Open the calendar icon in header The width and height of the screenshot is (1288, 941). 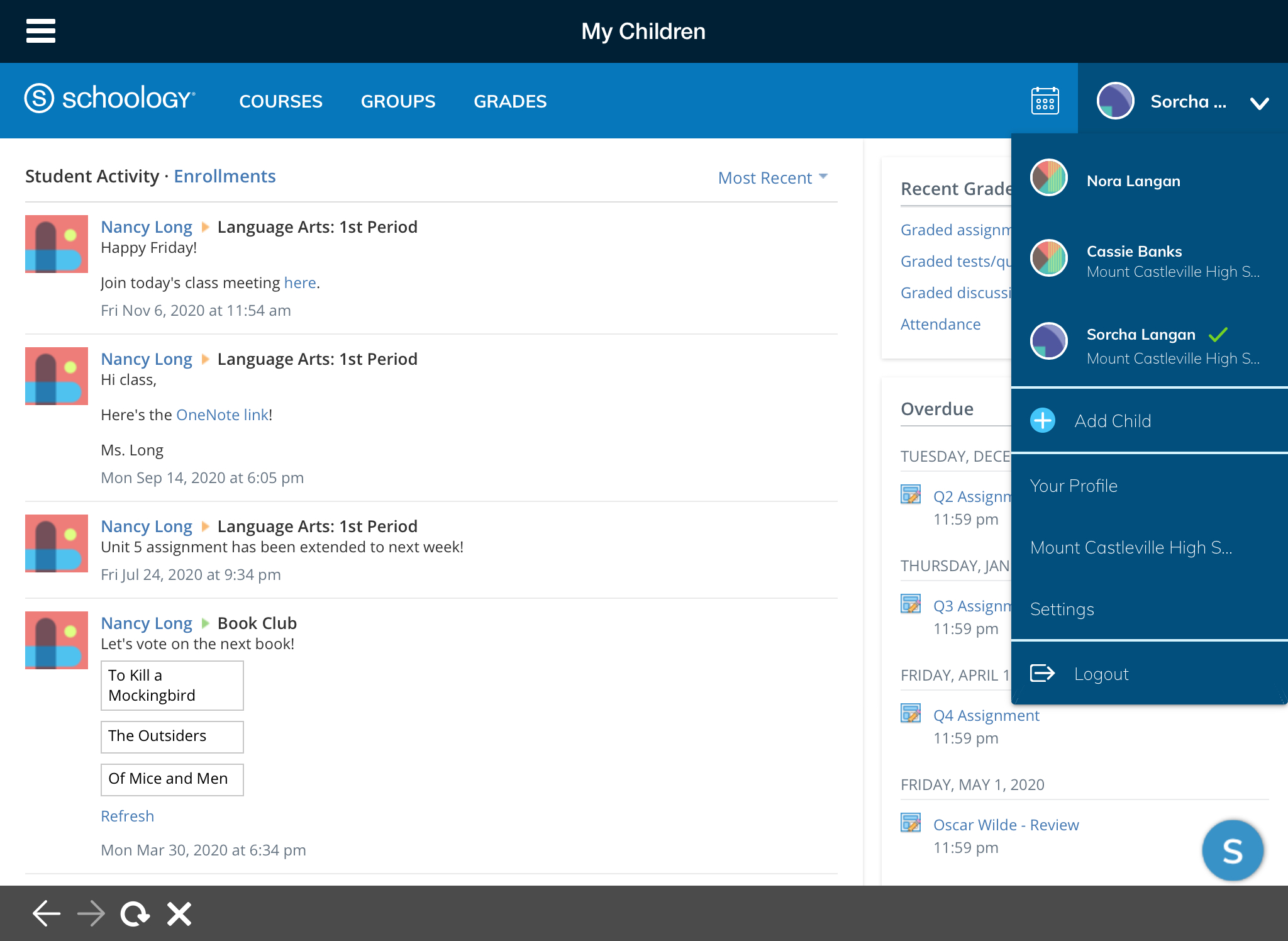1045,101
